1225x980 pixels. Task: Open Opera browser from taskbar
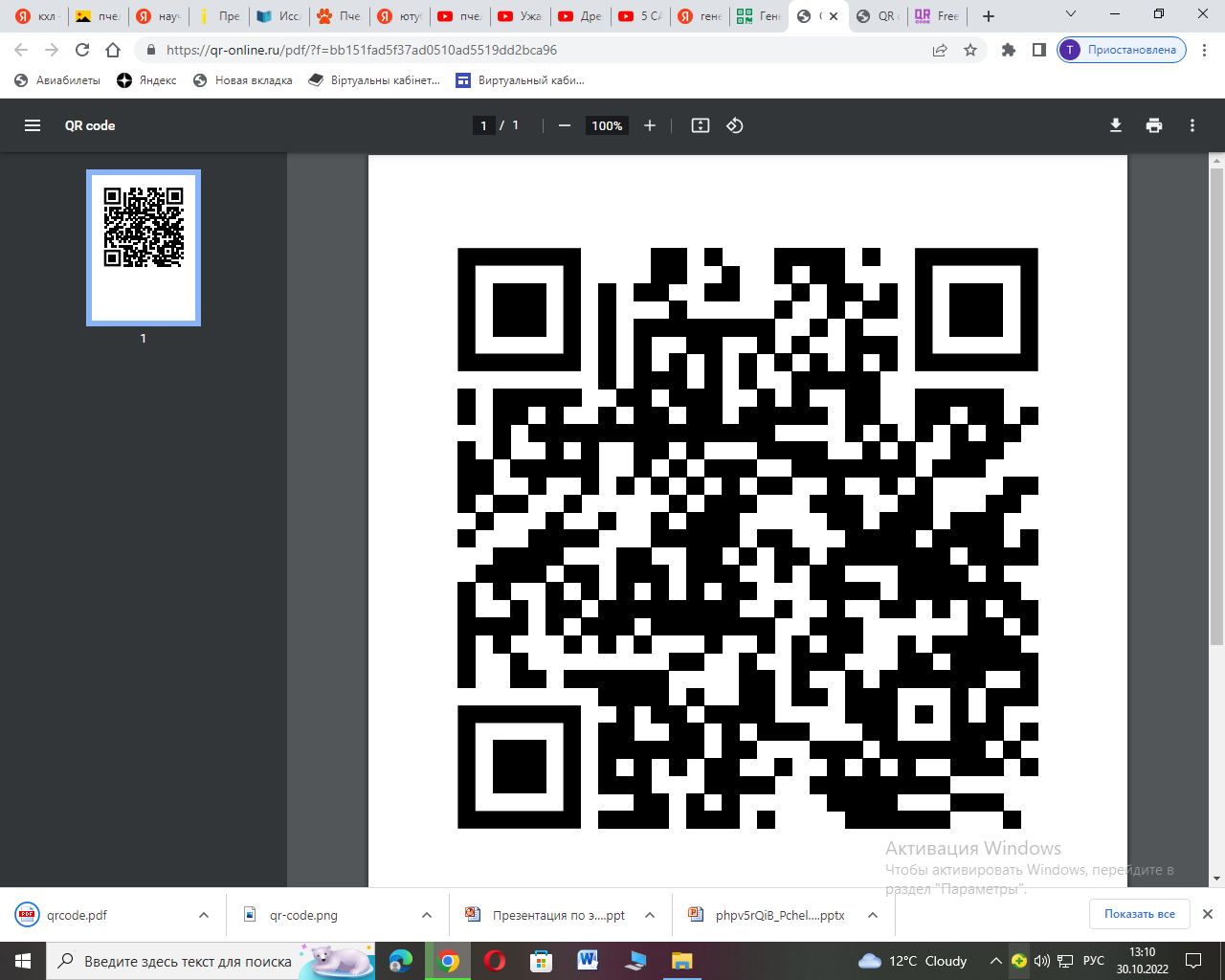point(495,961)
